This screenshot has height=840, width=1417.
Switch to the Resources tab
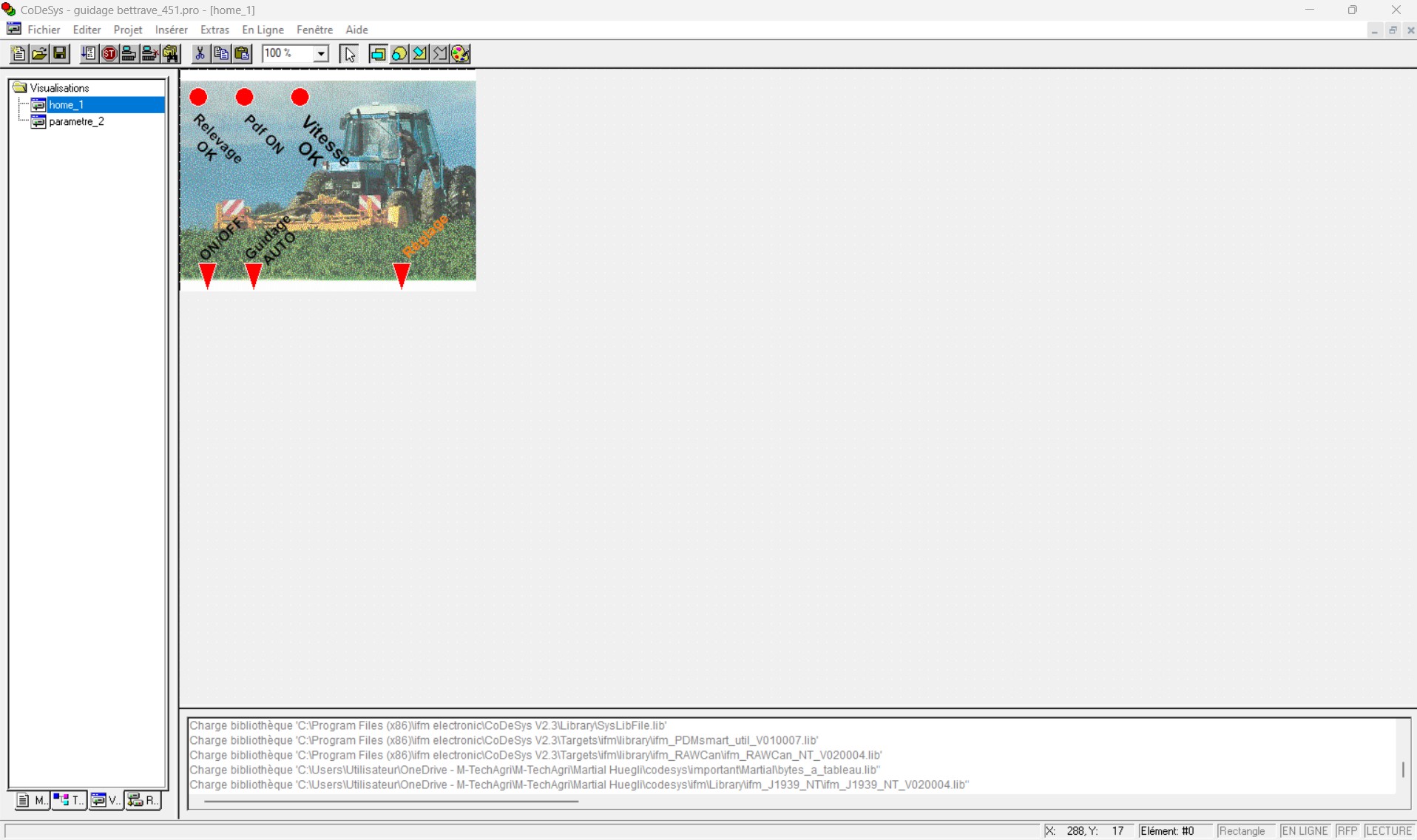coord(143,800)
